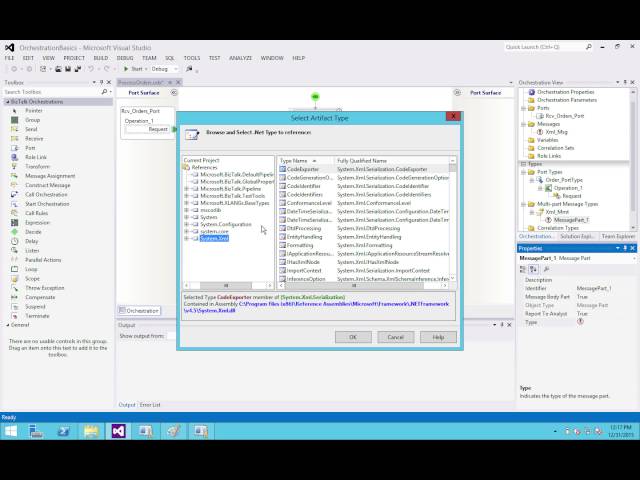Select the Pointer tool in Toolbox
This screenshot has height=480, width=640.
coord(33,111)
